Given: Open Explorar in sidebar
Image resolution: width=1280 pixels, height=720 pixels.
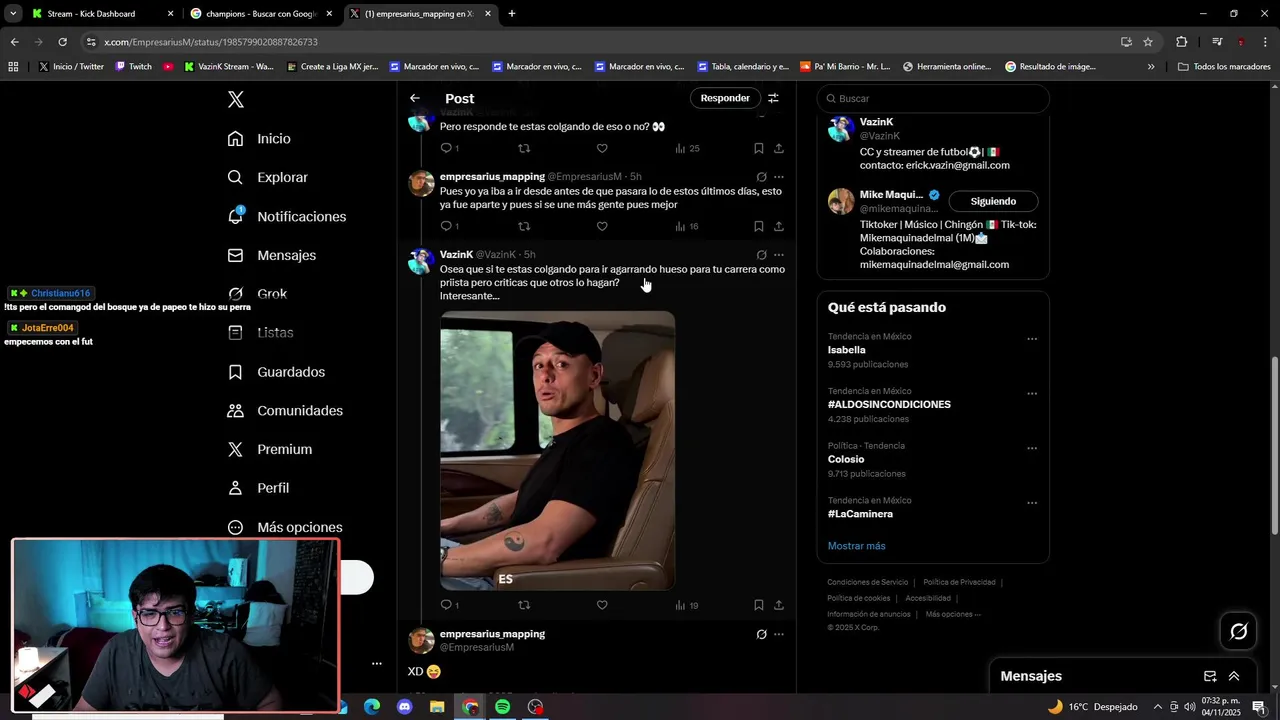Looking at the screenshot, I should [x=267, y=177].
